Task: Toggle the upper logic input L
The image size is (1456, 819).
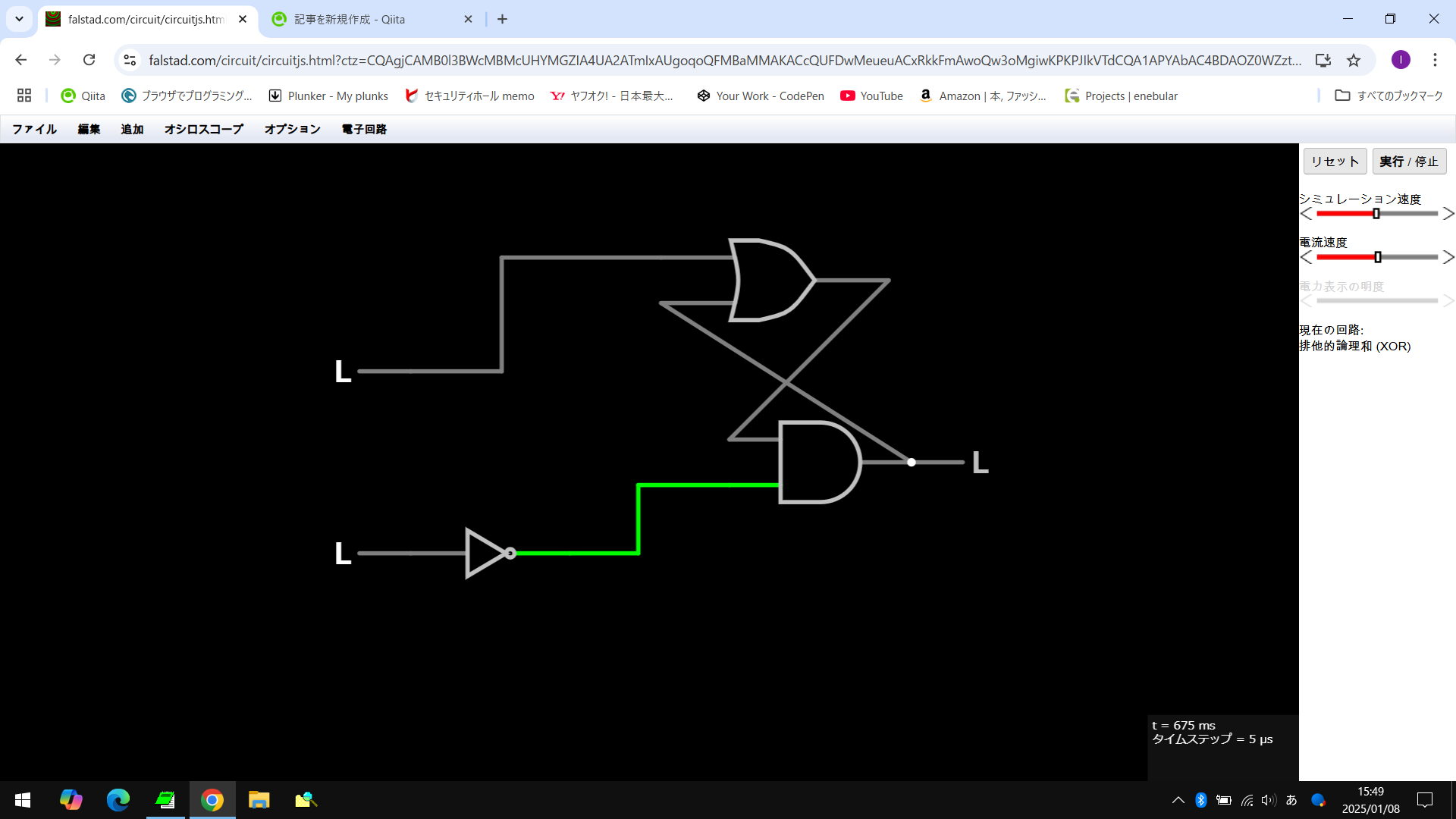Action: [343, 372]
